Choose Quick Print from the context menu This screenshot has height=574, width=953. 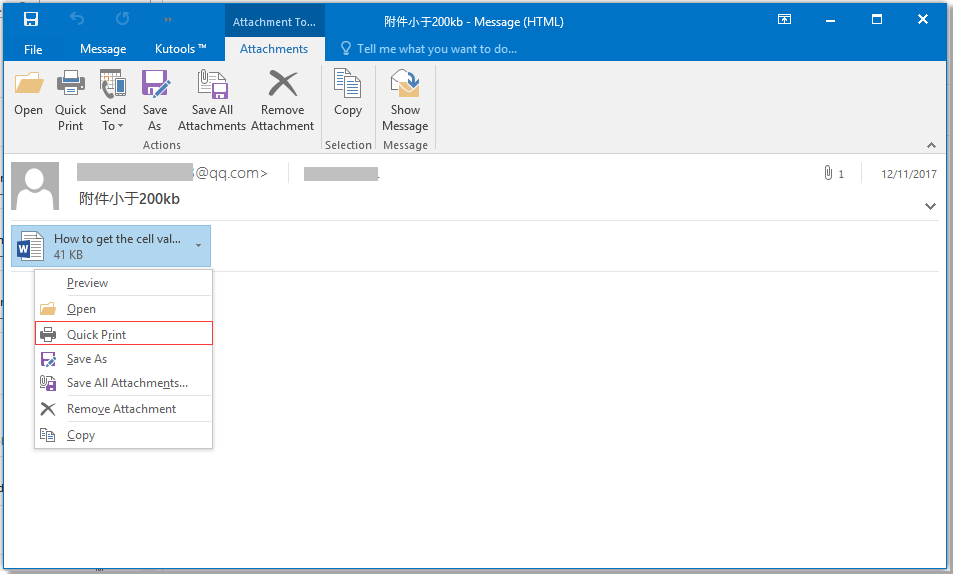click(124, 333)
